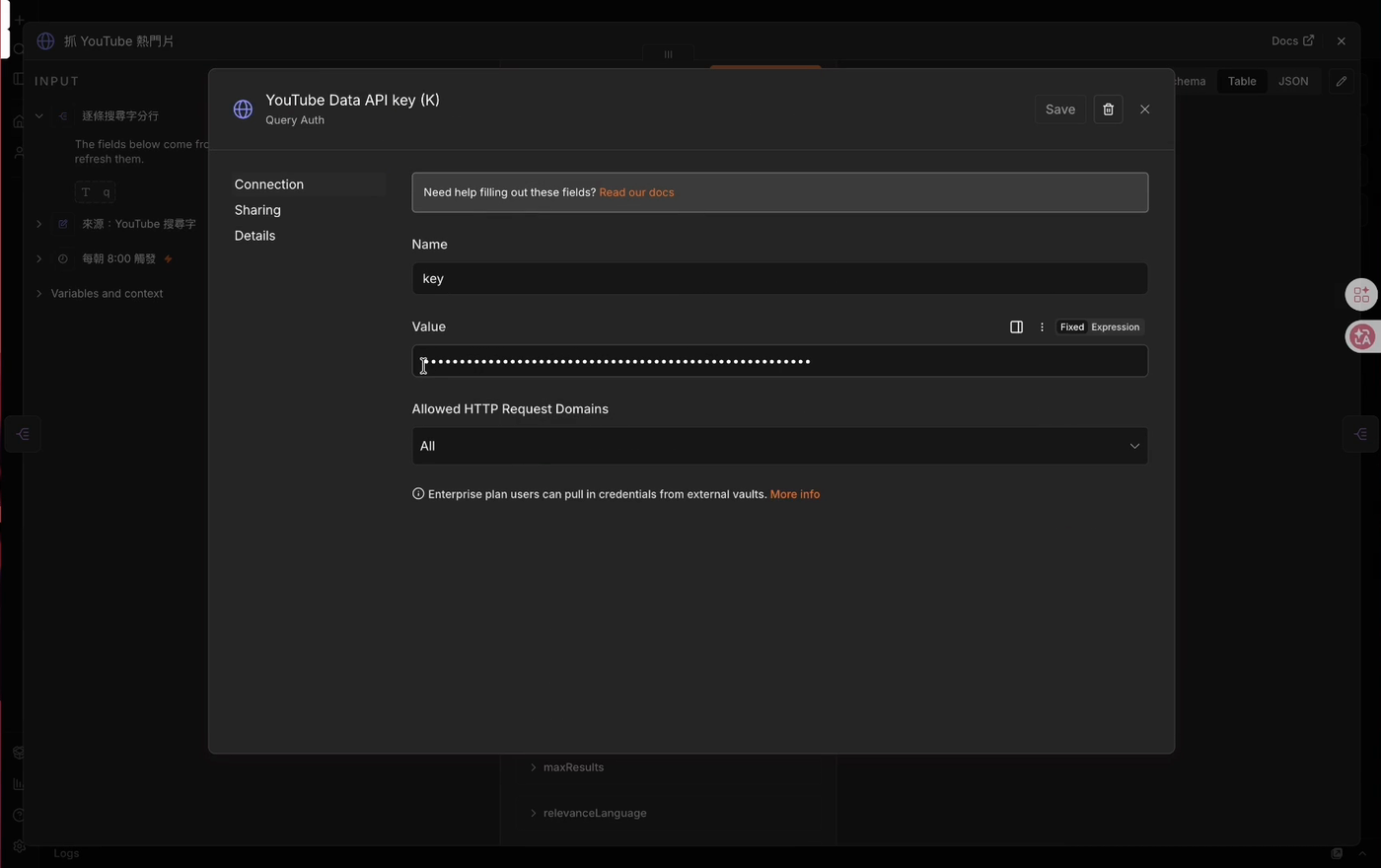Switch to Table view in output panel
This screenshot has height=868, width=1381.
click(x=1242, y=81)
